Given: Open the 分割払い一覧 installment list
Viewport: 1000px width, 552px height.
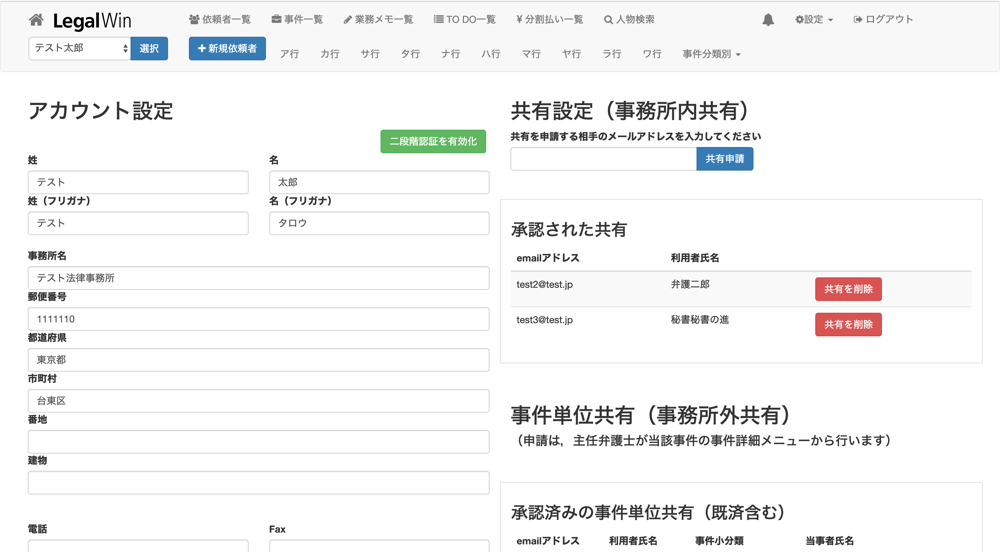Looking at the screenshot, I should point(549,20).
